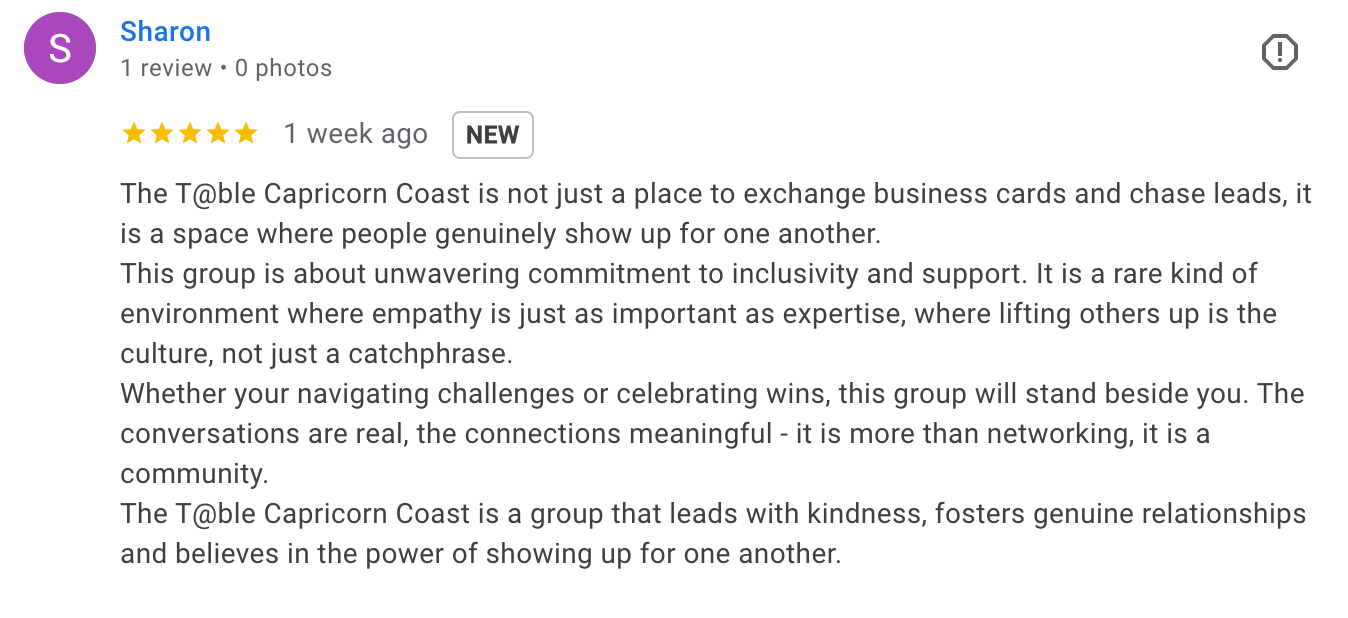Click the report review flag icon
Image resolution: width=1348 pixels, height=618 pixels.
point(1280,52)
